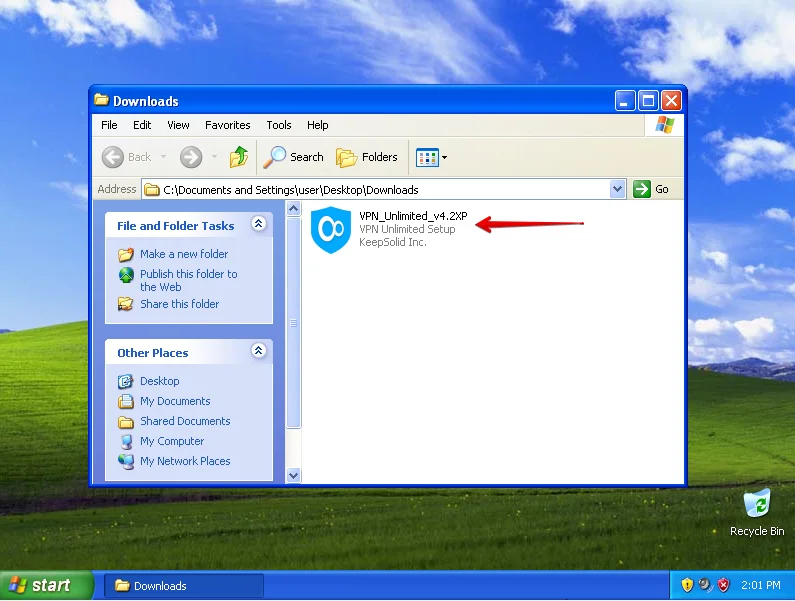Click the green Go button
This screenshot has width=795, height=601.
coord(651,189)
